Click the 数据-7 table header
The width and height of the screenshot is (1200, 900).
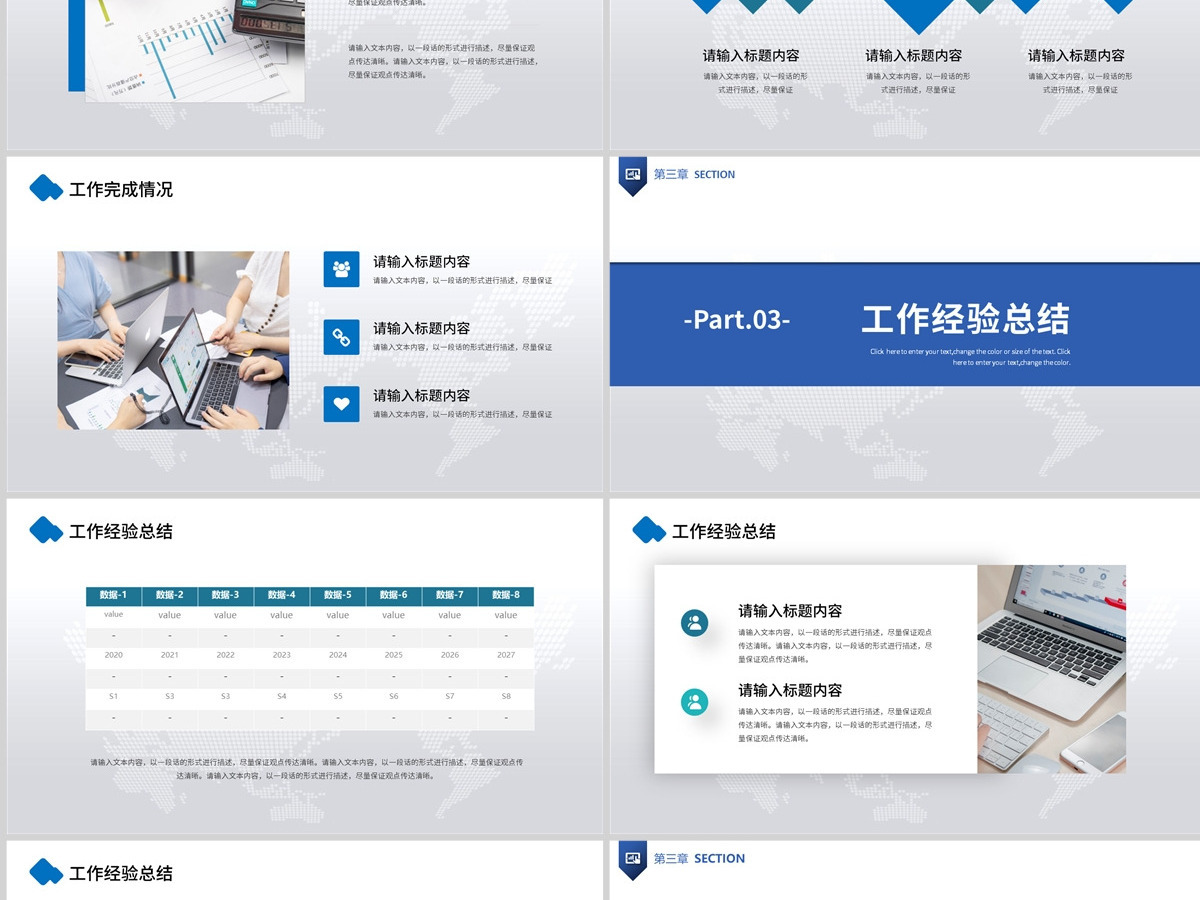(450, 595)
